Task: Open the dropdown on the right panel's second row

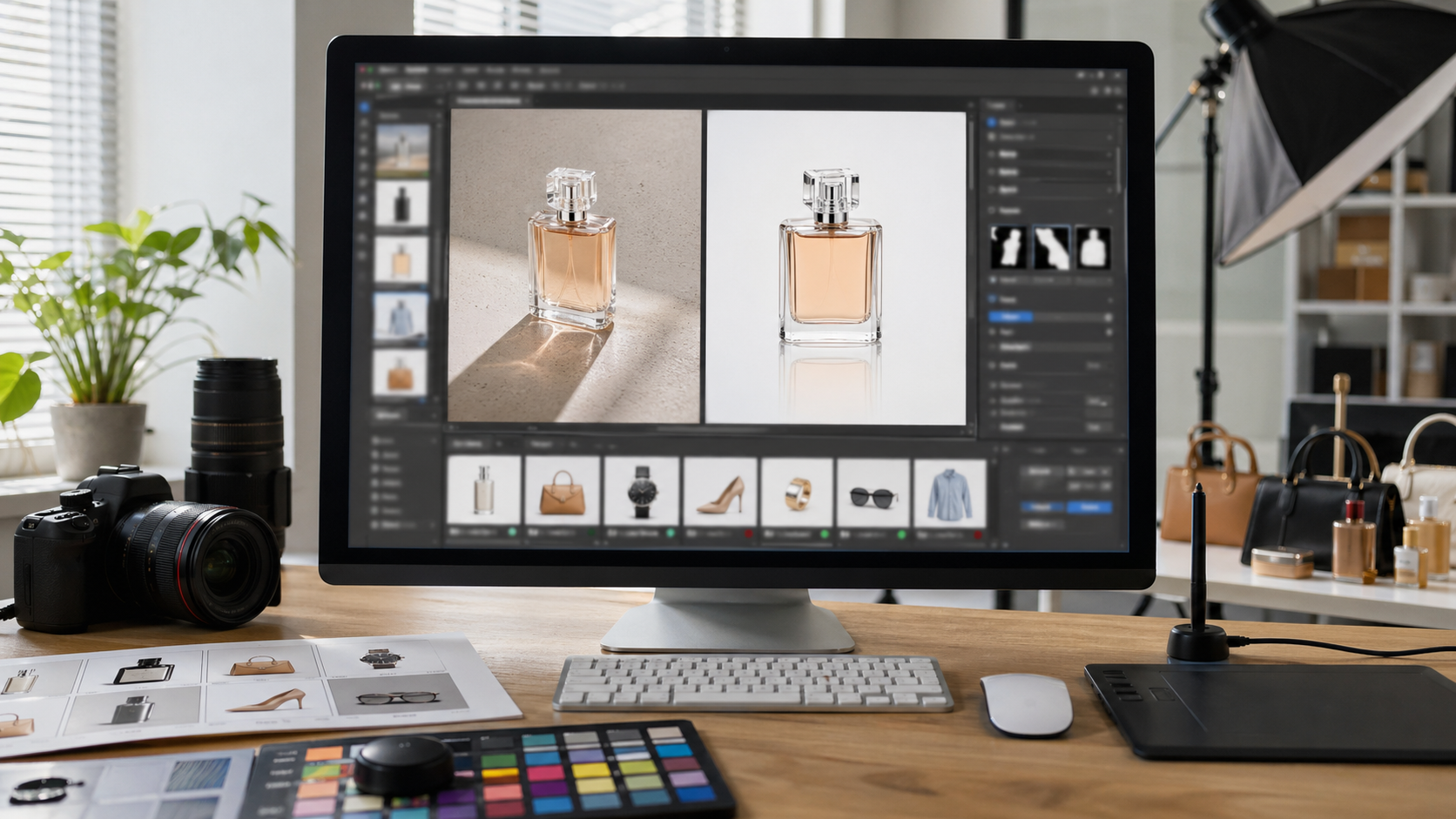Action: click(x=1109, y=138)
